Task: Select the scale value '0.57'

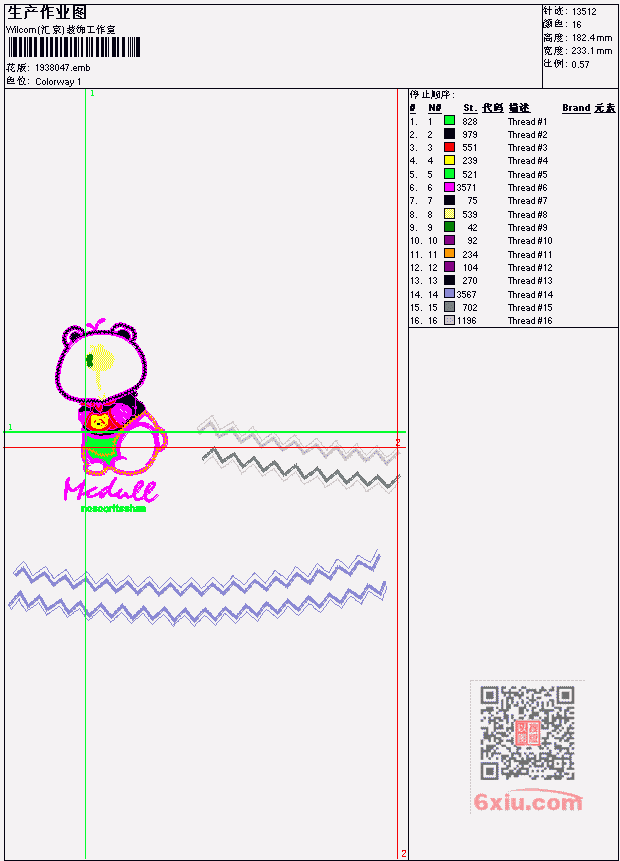Action: pos(580,64)
